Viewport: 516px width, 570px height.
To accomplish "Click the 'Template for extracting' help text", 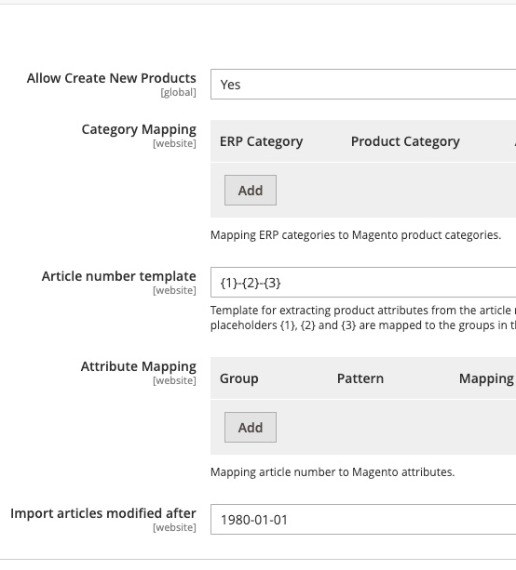I will click(x=363, y=317).
